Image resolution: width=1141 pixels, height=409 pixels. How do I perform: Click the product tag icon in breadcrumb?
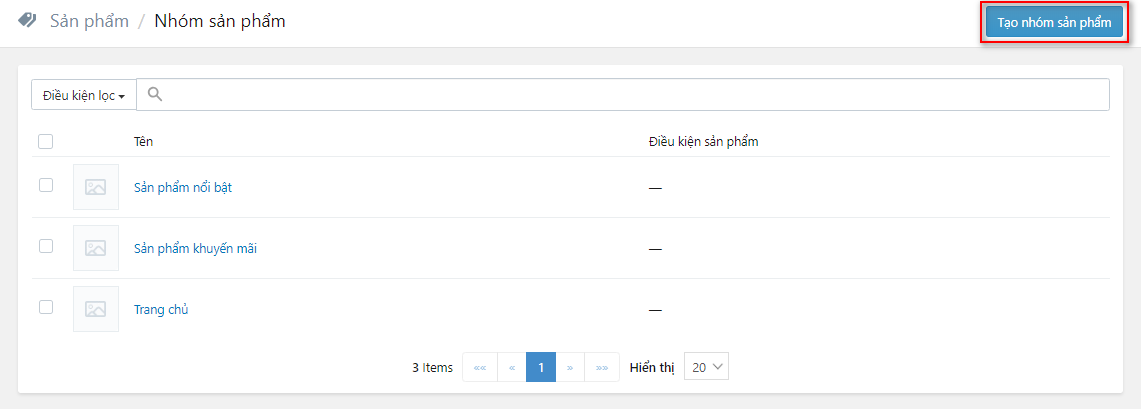tap(27, 21)
